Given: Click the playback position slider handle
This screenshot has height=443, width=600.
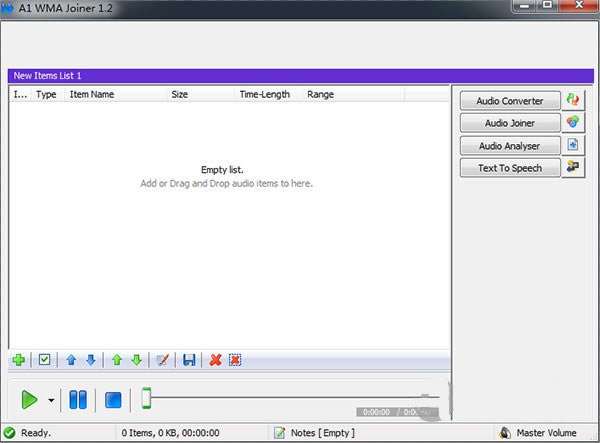Looking at the screenshot, I should coord(146,398).
